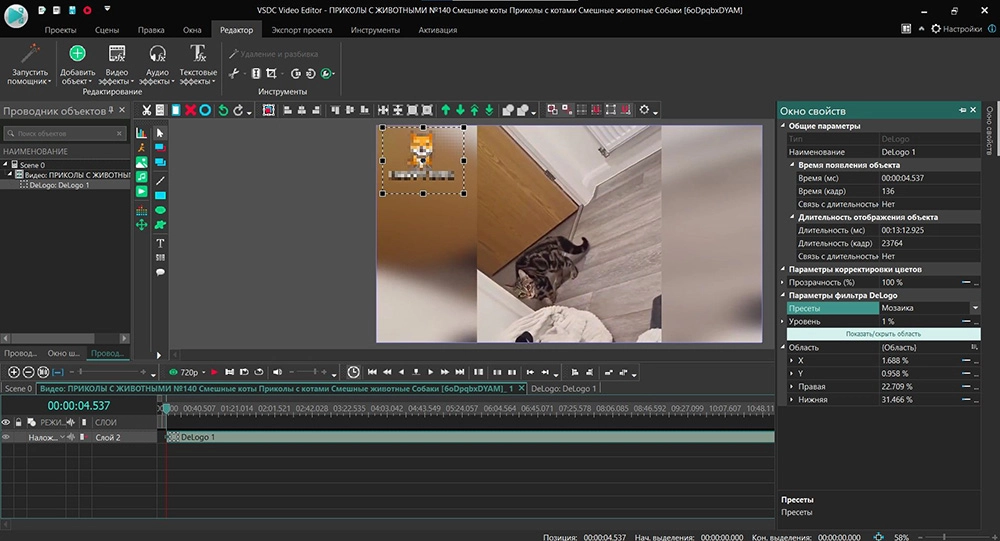Toggle the eye icon in timeline header row
Screen dimensions: 1000x541
point(7,422)
